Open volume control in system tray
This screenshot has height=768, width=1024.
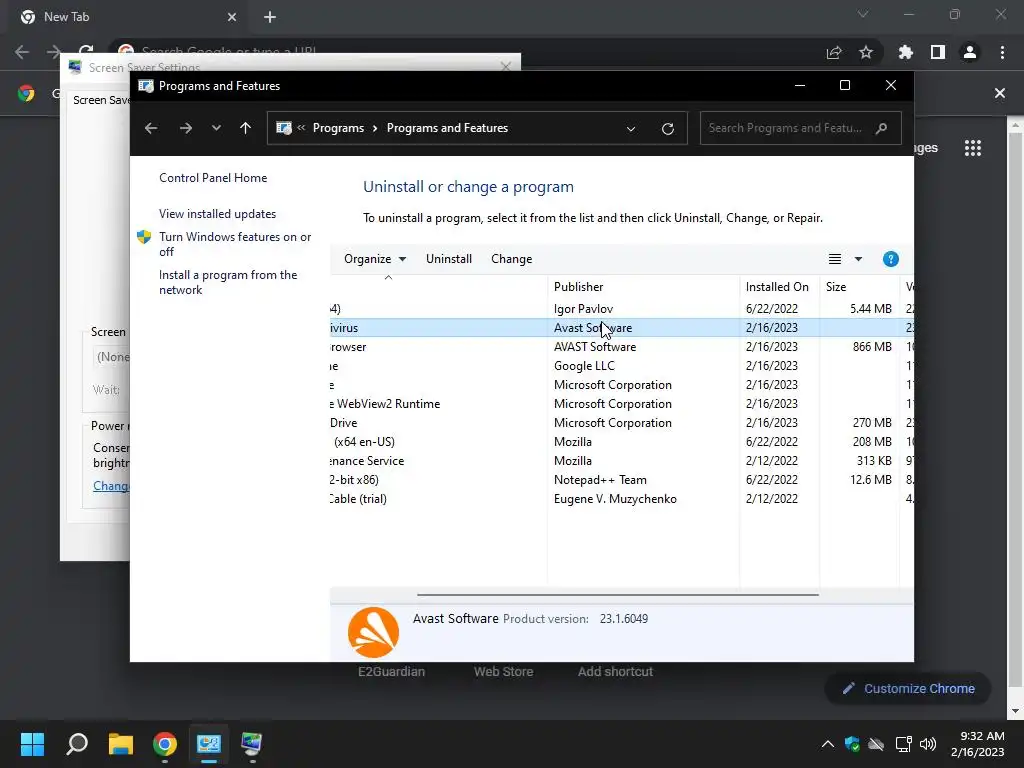click(x=927, y=744)
